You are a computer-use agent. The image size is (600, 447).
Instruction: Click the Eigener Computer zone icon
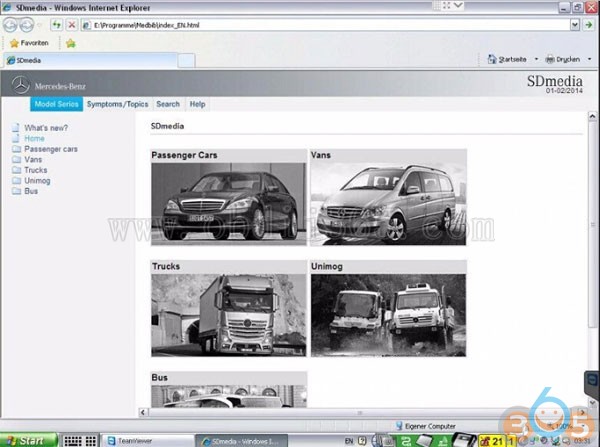[399, 426]
